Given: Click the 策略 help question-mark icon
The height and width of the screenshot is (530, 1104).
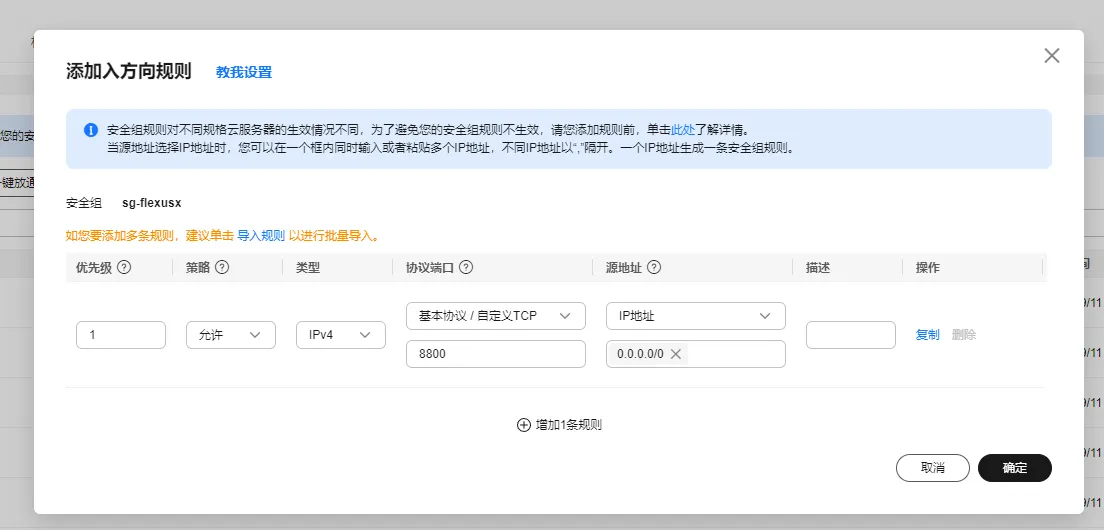Looking at the screenshot, I should pos(222,268).
